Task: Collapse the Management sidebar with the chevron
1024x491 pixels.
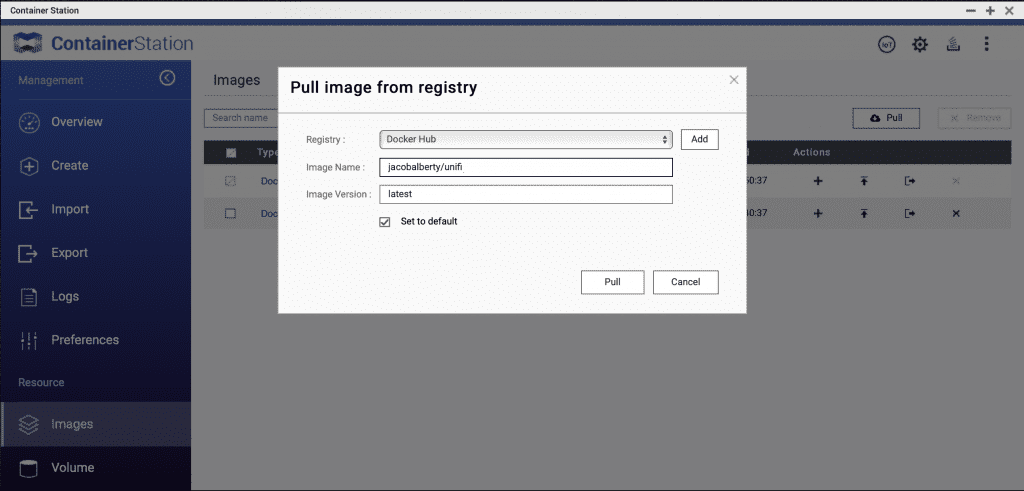Action: point(167,78)
